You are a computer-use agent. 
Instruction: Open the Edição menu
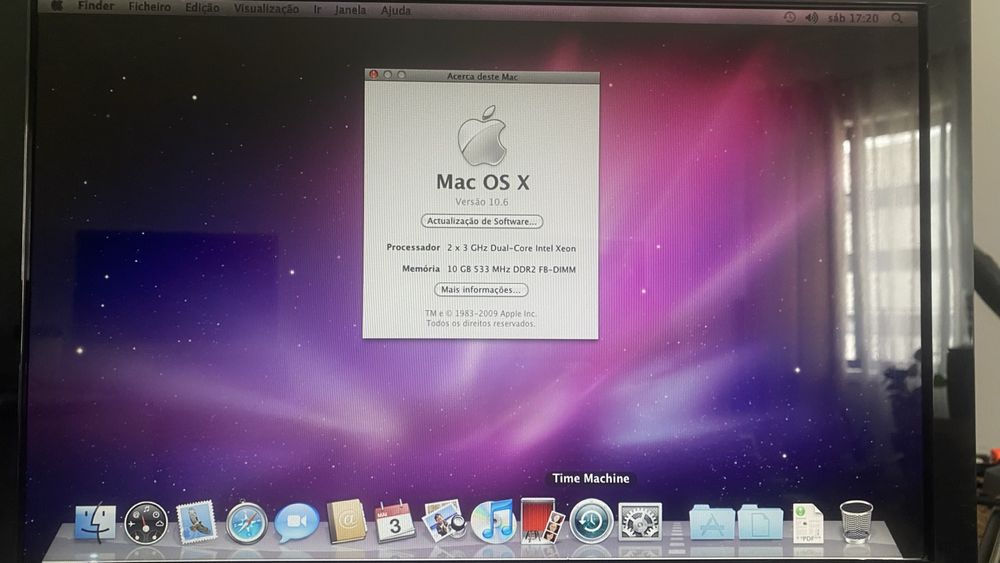click(202, 8)
